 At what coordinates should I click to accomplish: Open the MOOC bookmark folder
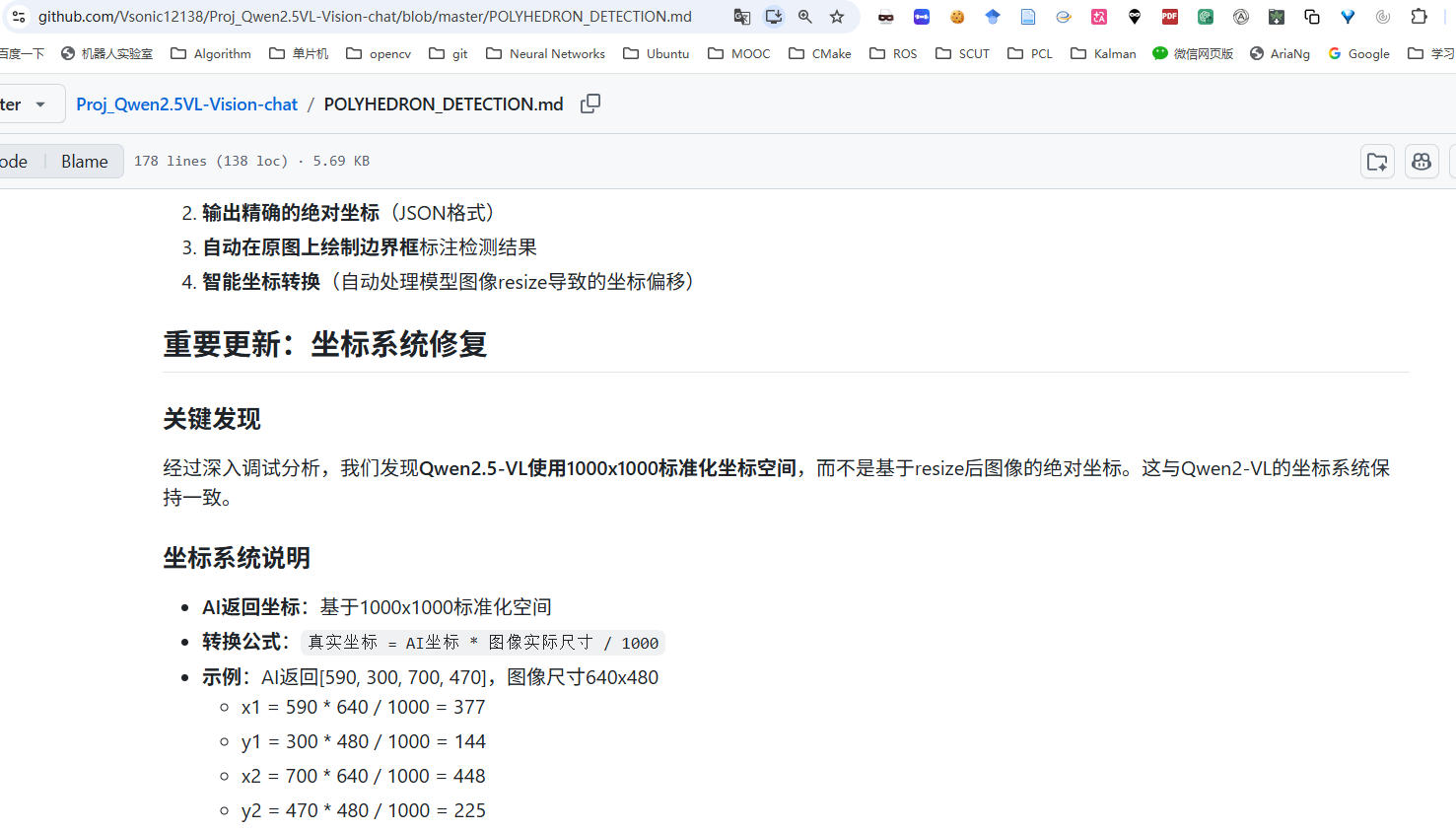[x=739, y=53]
